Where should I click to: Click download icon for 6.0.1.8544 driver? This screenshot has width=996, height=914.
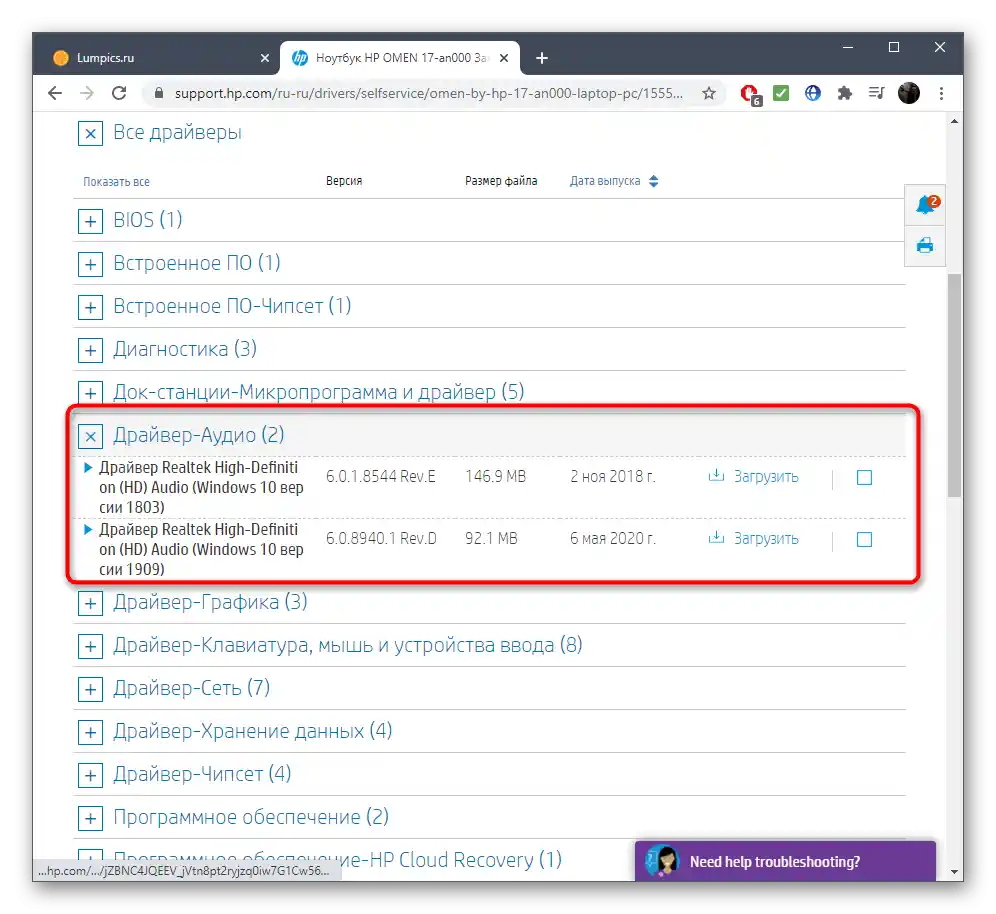716,475
